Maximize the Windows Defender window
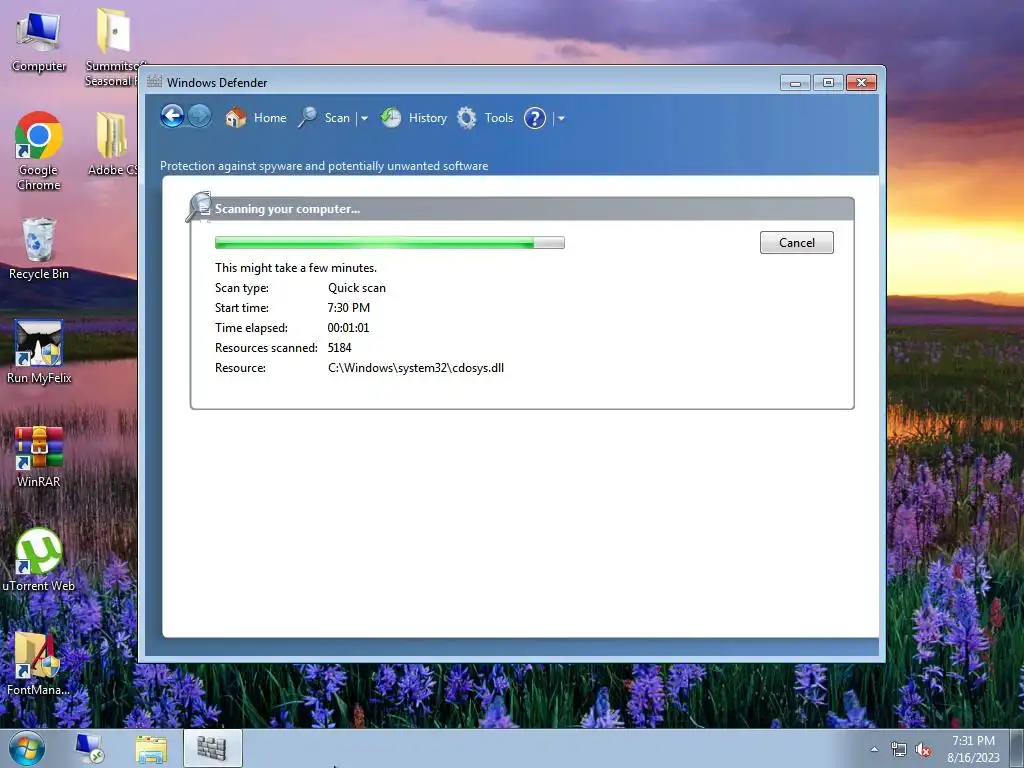The image size is (1024, 768). 828,82
